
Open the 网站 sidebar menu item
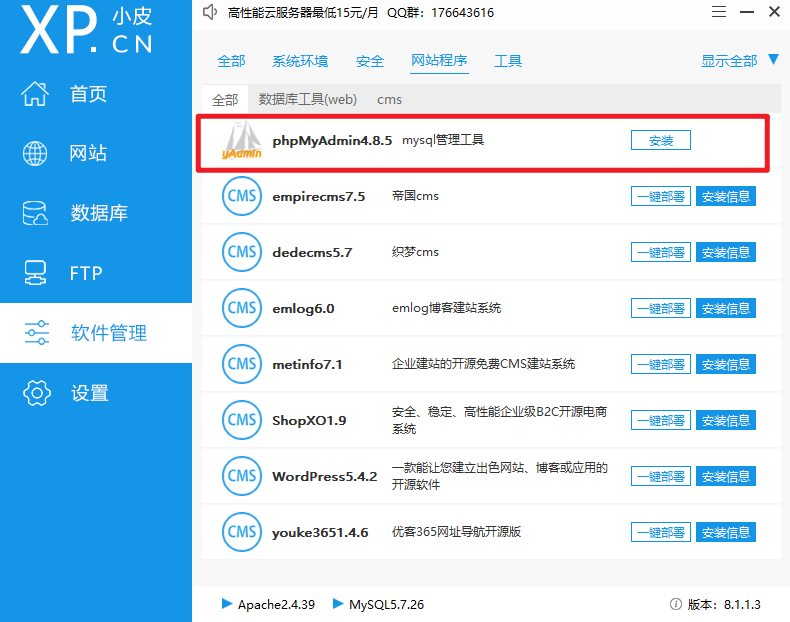point(88,153)
